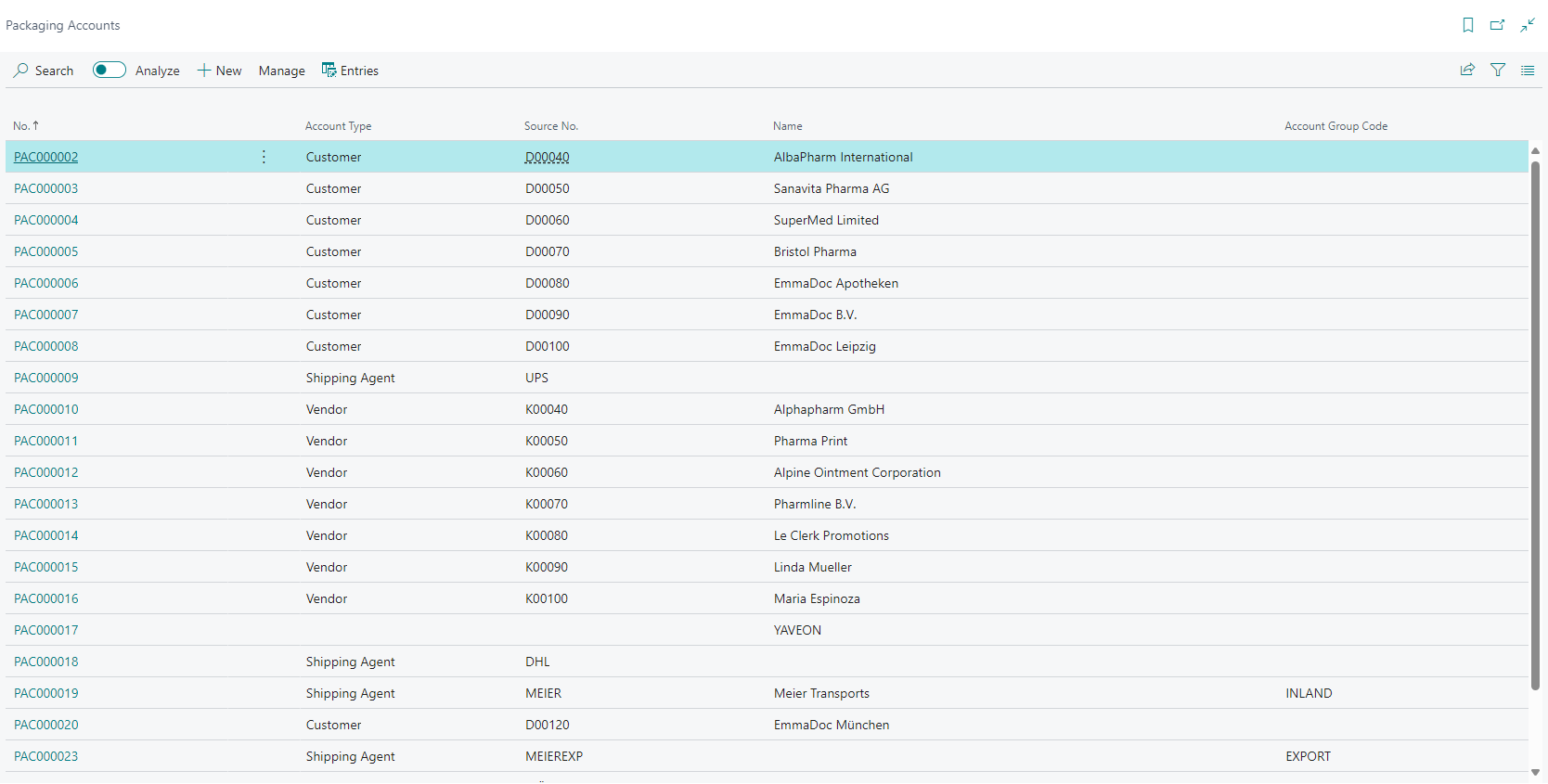
Task: Open account PAC000002
Action: (46, 157)
